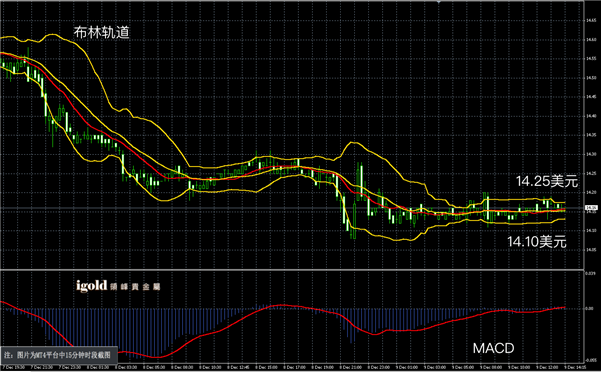601x372 pixels.
Task: Click the 14.60 price axis level
Action: click(x=591, y=39)
